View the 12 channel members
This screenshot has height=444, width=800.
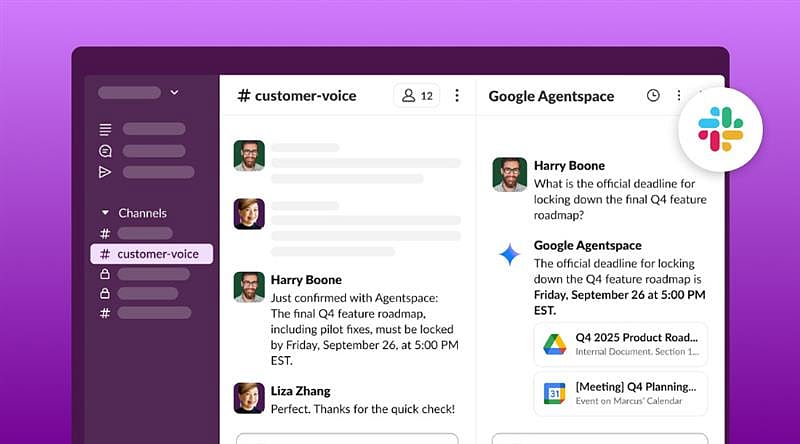417,96
